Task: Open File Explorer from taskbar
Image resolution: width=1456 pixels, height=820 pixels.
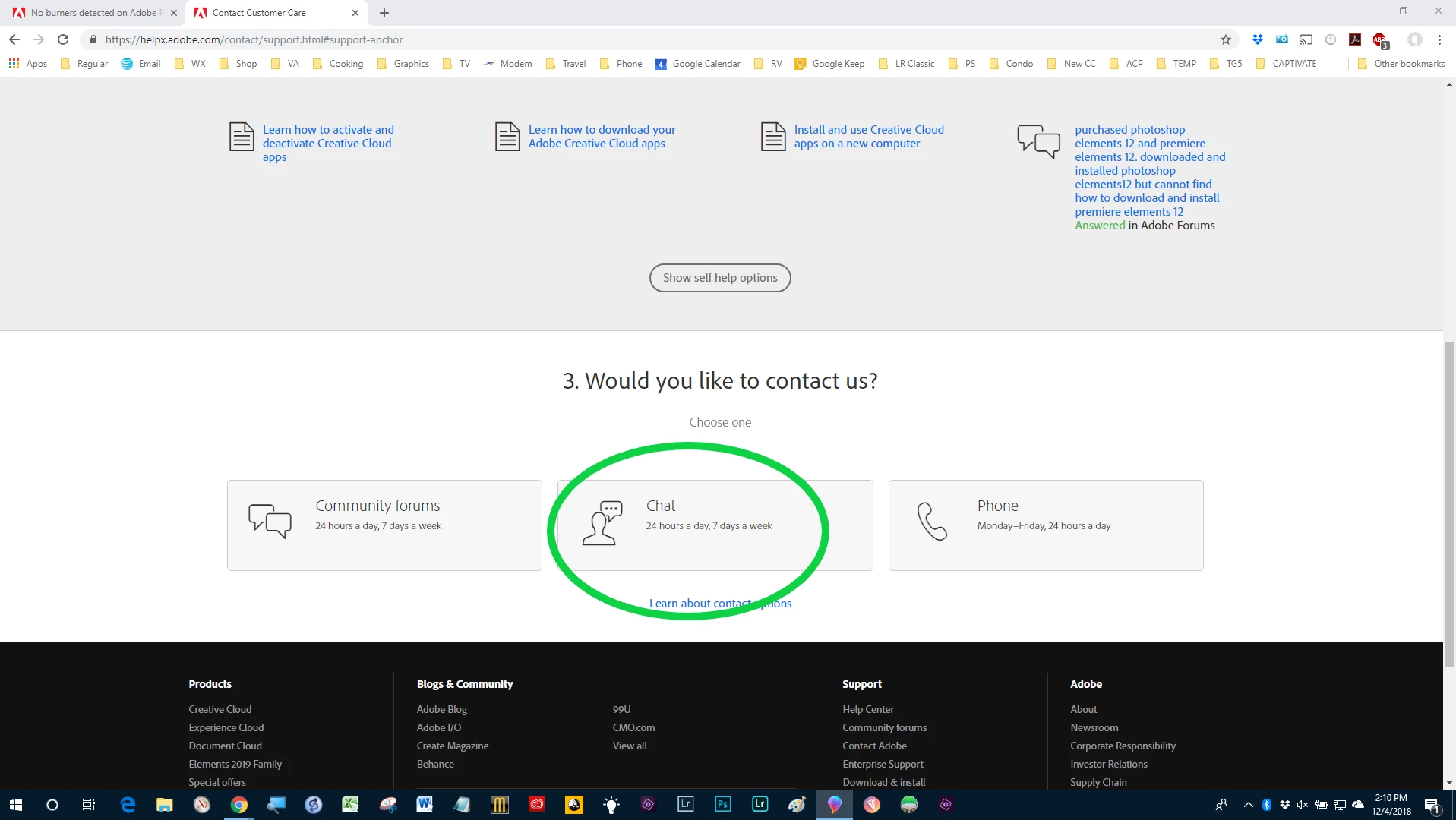Action: click(x=164, y=805)
